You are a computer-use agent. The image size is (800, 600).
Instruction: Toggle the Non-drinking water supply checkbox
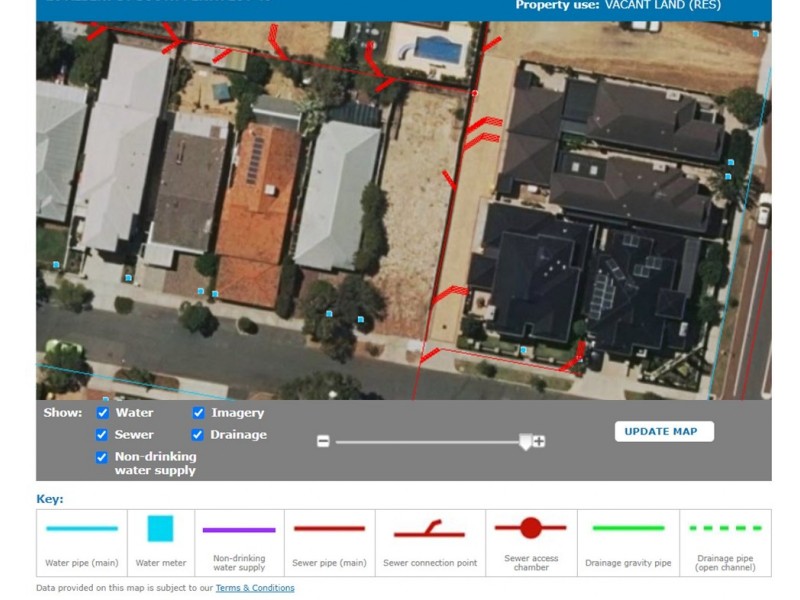102,457
